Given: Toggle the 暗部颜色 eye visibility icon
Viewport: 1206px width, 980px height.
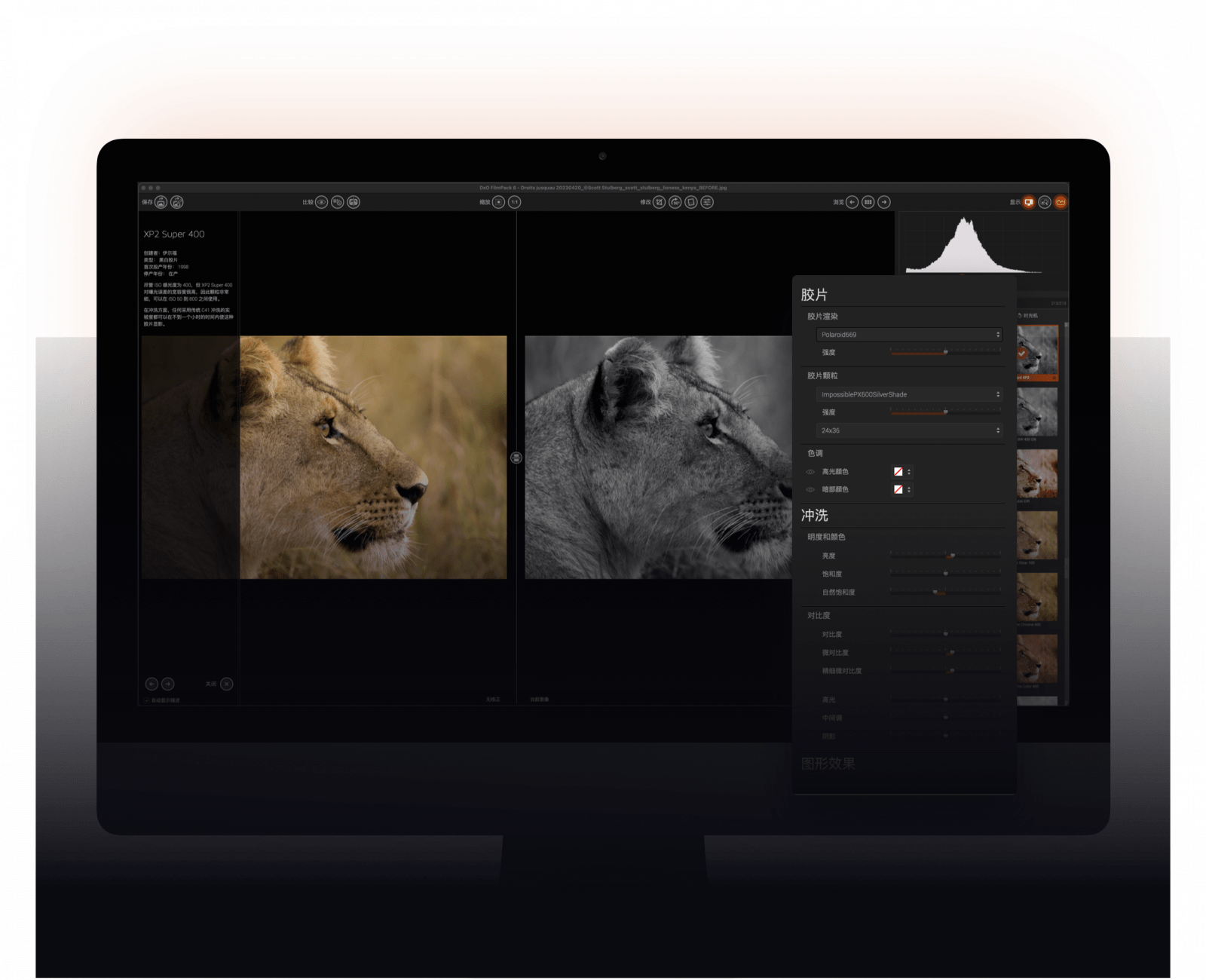Looking at the screenshot, I should point(810,489).
